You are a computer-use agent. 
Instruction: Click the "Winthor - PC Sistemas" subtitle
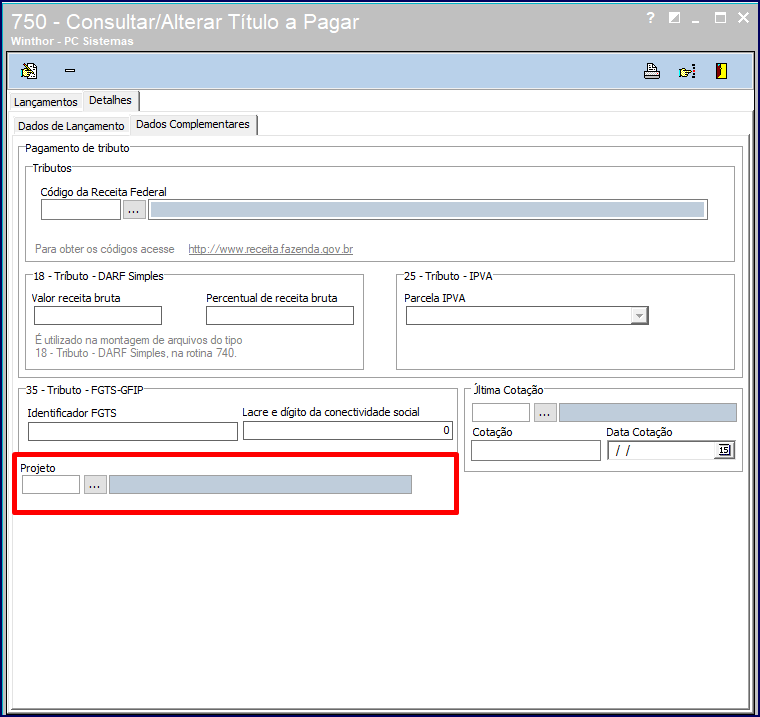72,41
